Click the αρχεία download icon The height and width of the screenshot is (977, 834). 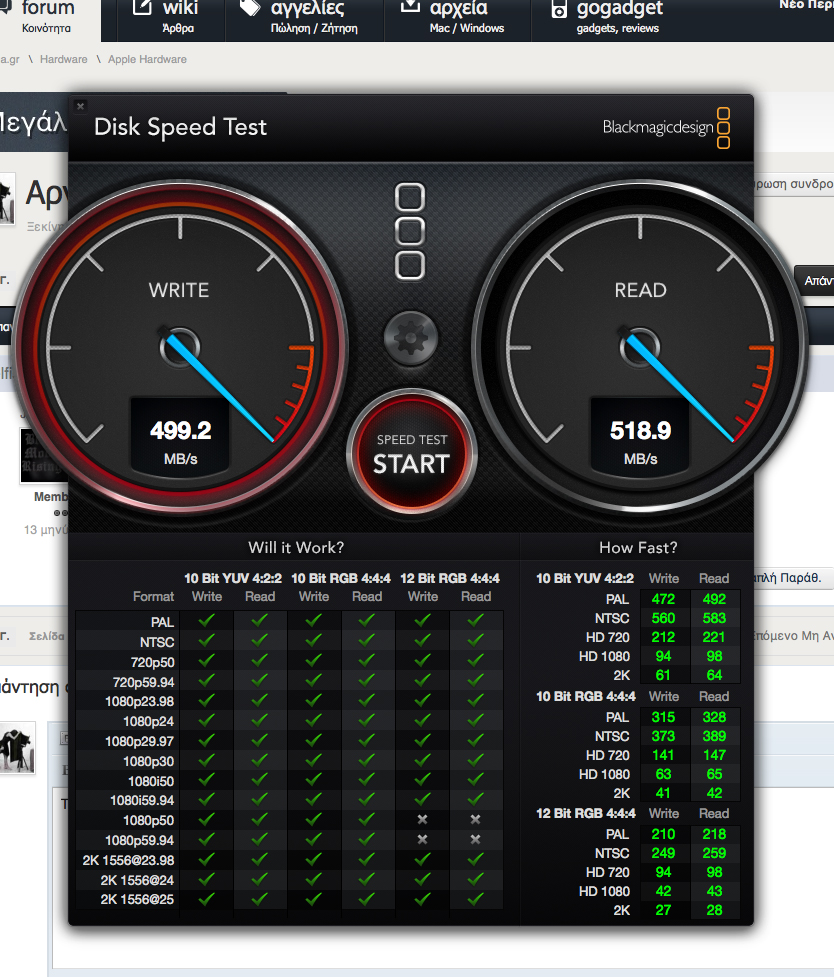(410, 6)
